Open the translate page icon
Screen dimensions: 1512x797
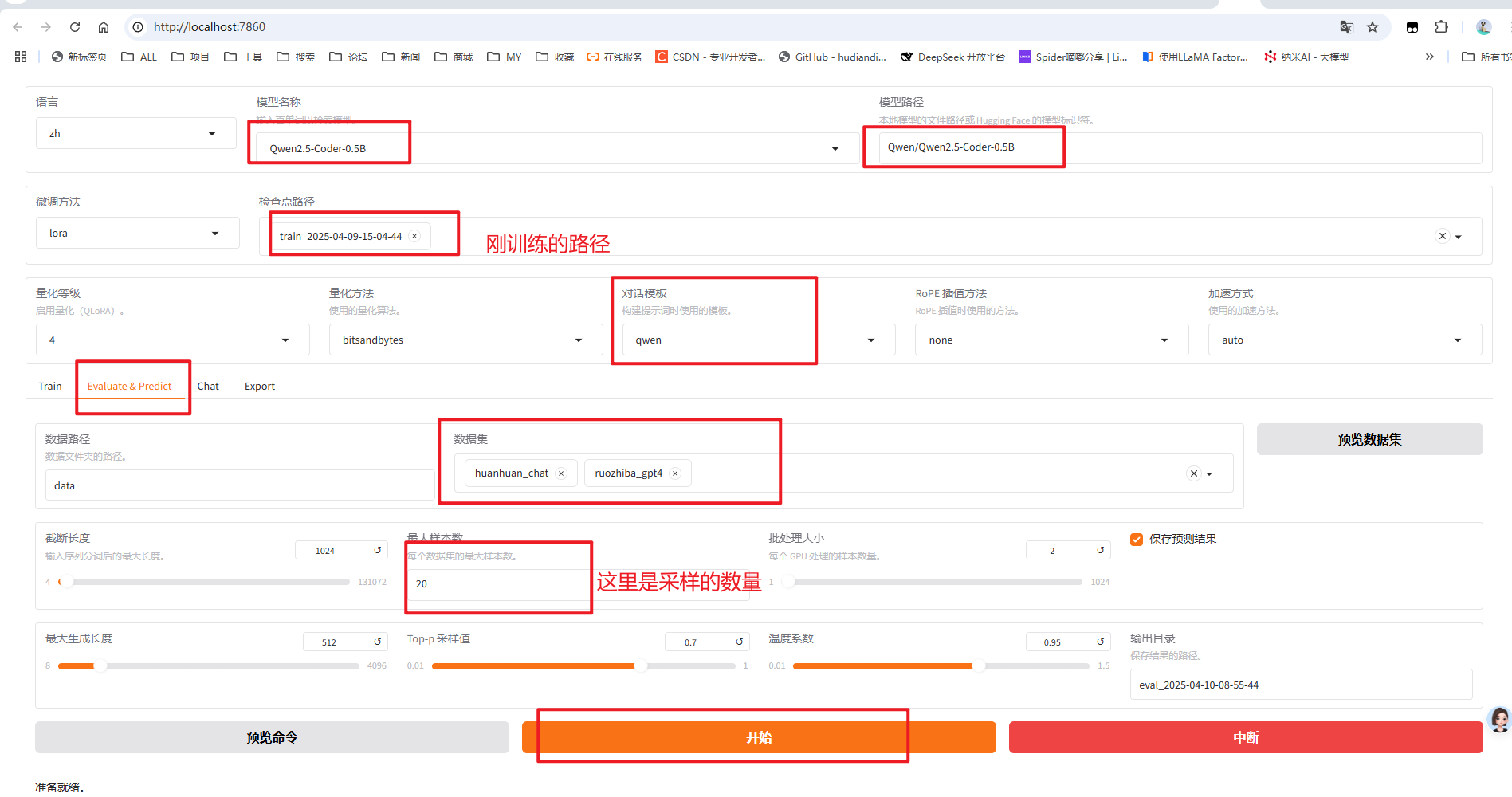pos(1347,27)
